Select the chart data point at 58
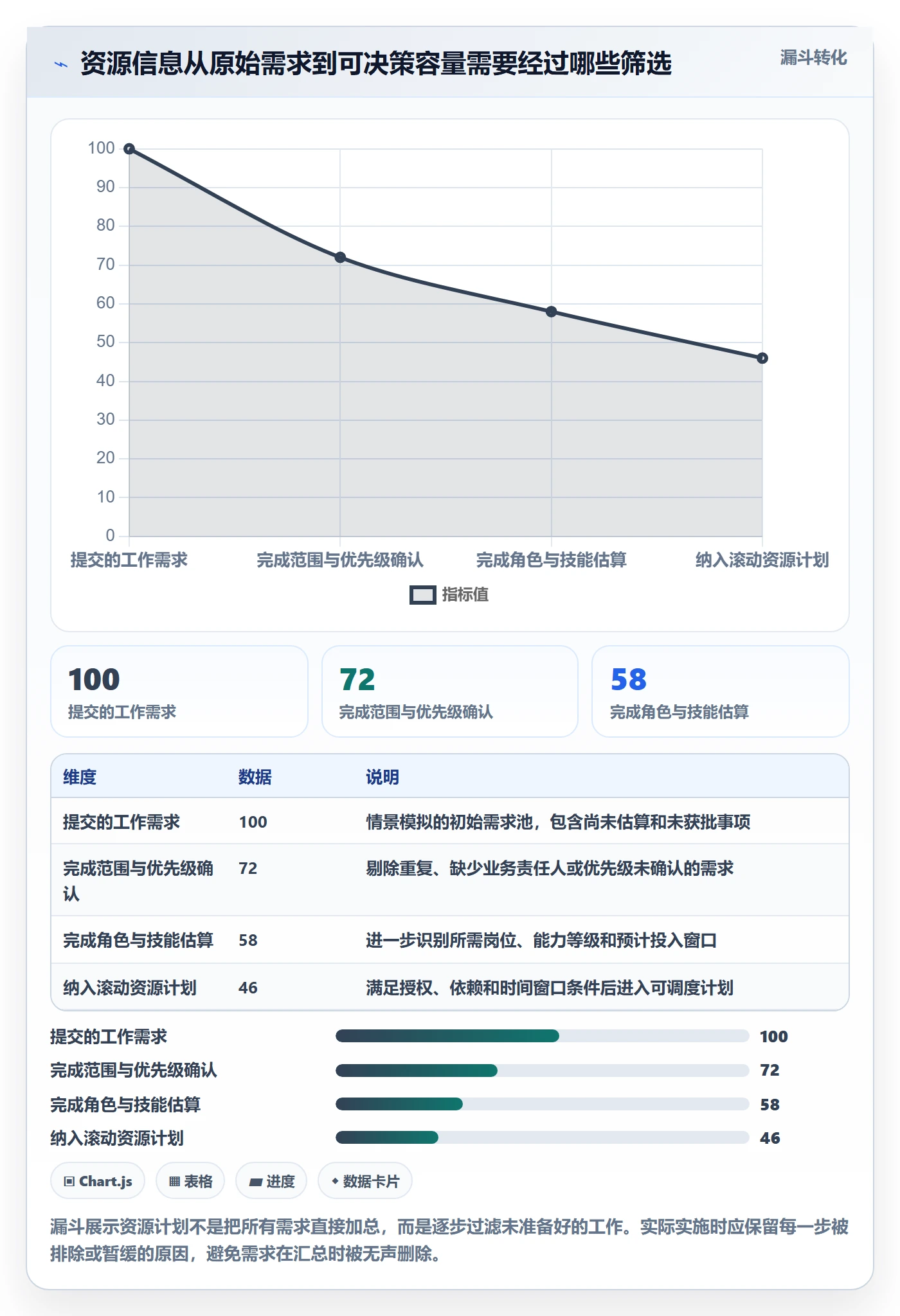Screen dimensions: 900x1316 (x=552, y=312)
